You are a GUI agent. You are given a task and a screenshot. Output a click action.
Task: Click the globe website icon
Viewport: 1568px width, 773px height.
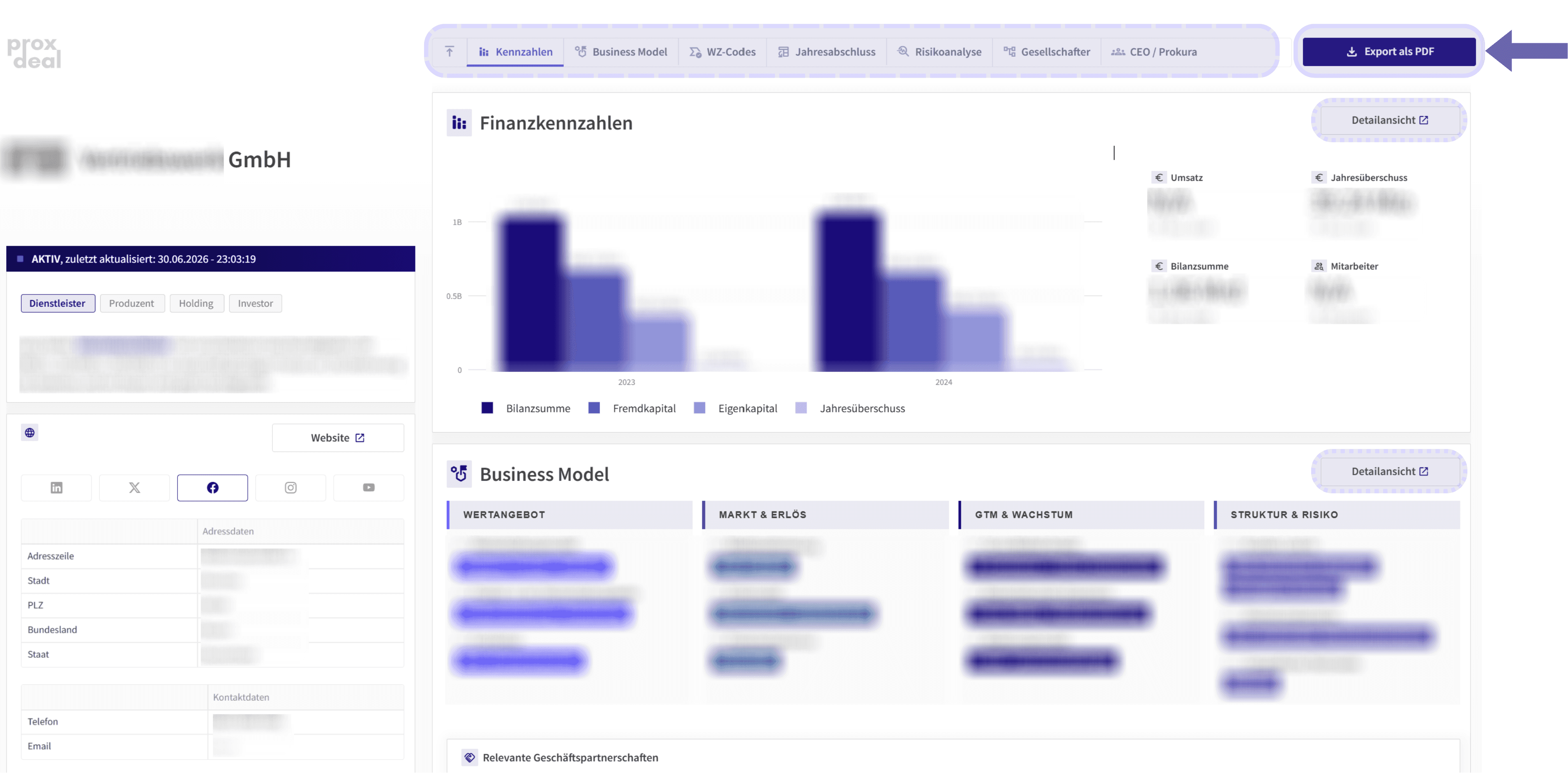(29, 433)
